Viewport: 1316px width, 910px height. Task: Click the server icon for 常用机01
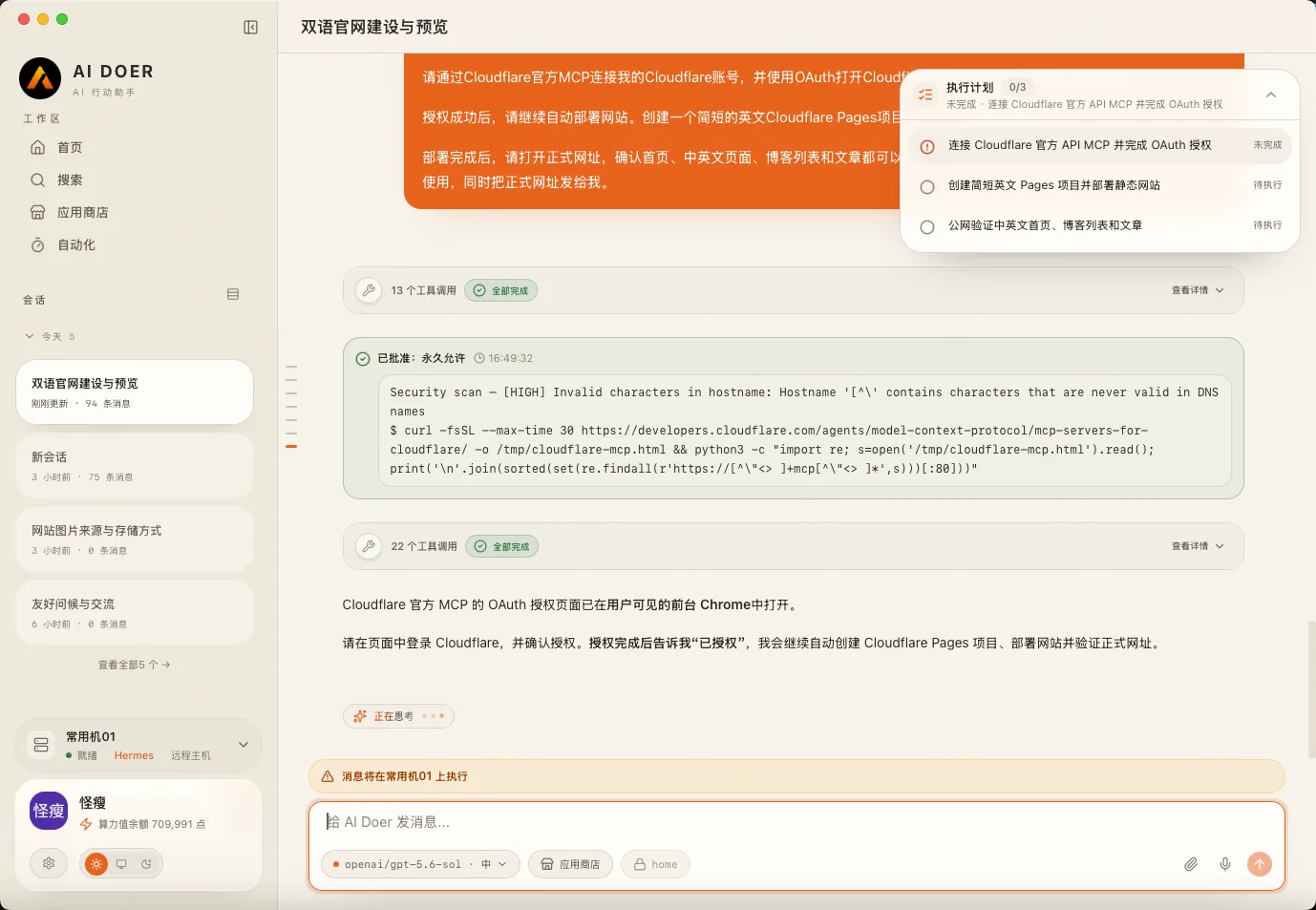[41, 745]
